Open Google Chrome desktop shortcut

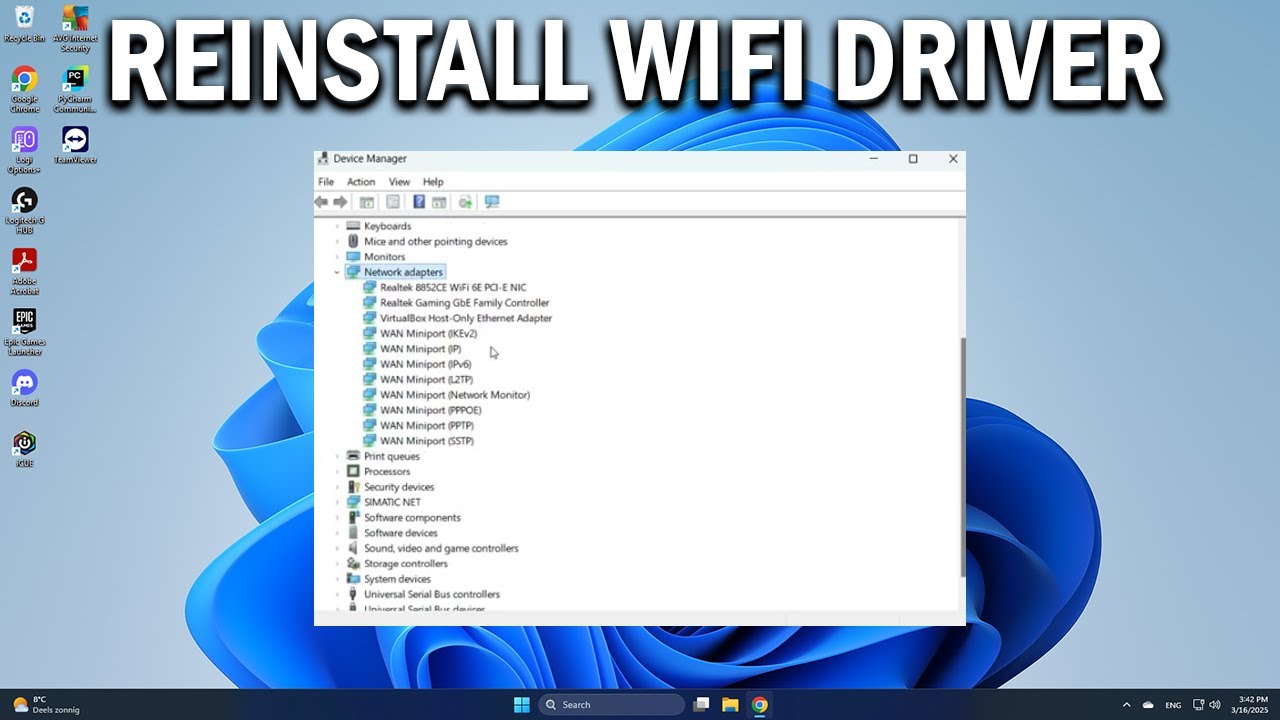(x=25, y=88)
